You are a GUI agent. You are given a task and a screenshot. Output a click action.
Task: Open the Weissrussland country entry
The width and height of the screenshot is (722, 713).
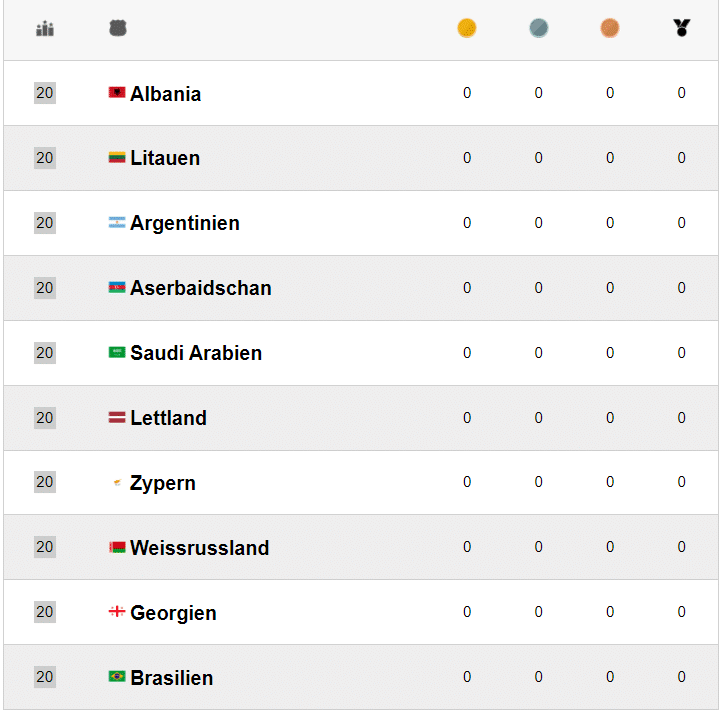click(199, 548)
